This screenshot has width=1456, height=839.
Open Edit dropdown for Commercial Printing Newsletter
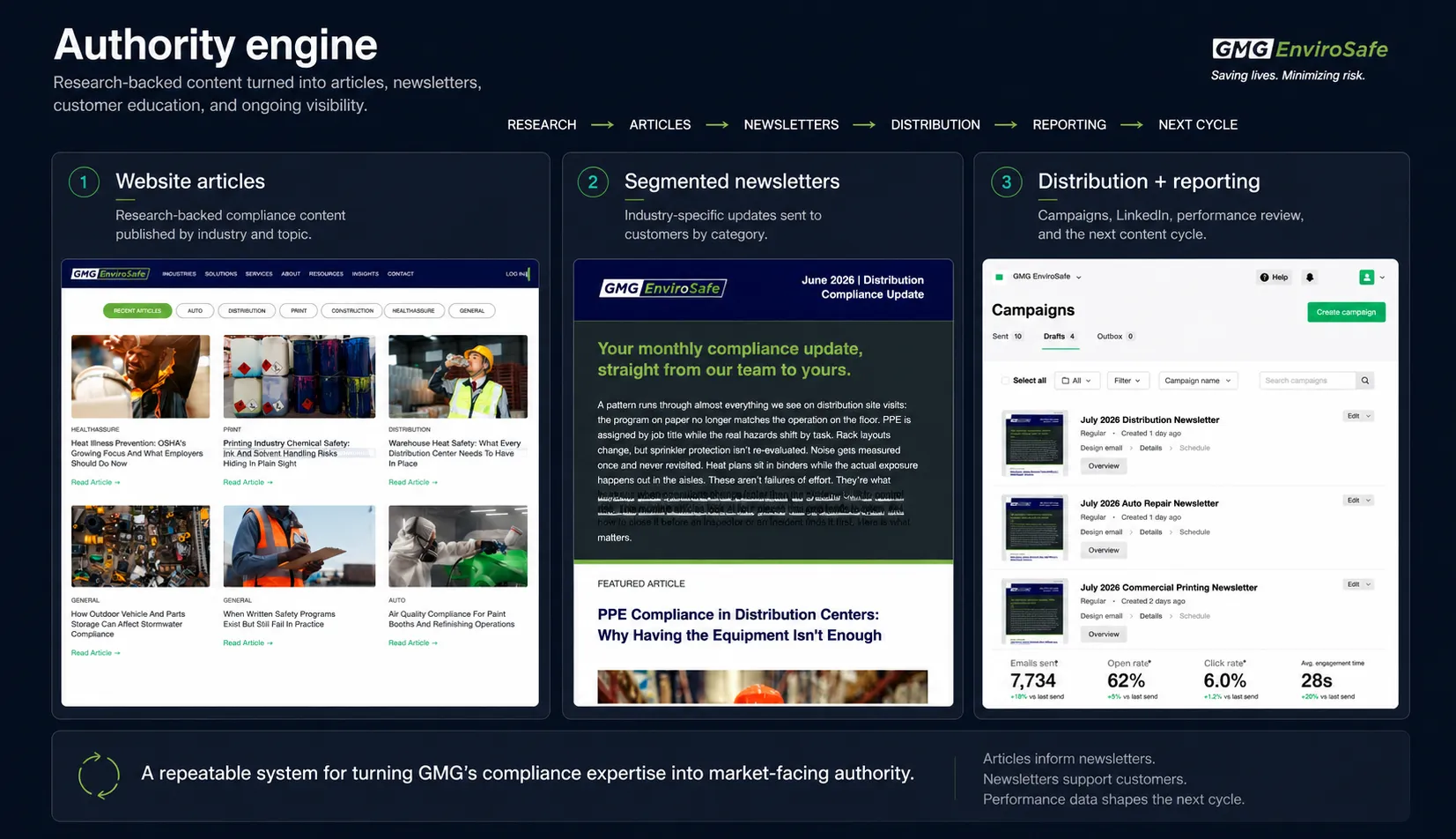(1358, 584)
